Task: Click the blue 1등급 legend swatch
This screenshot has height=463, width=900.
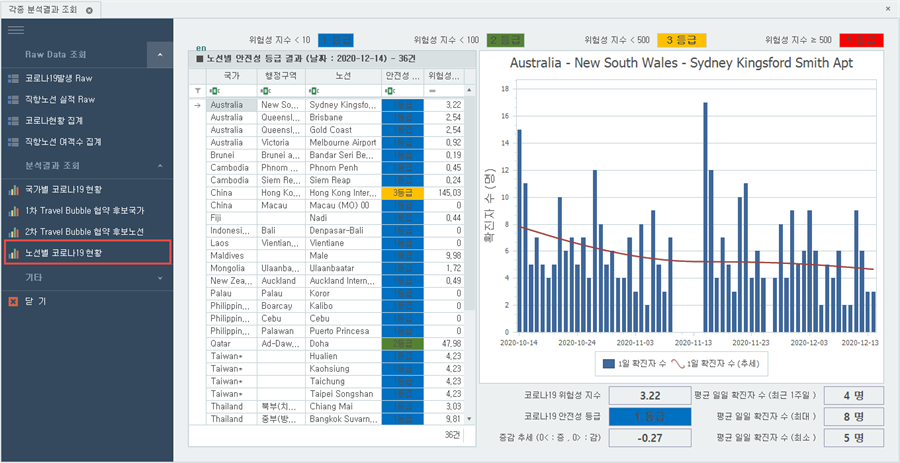Action: 335,40
